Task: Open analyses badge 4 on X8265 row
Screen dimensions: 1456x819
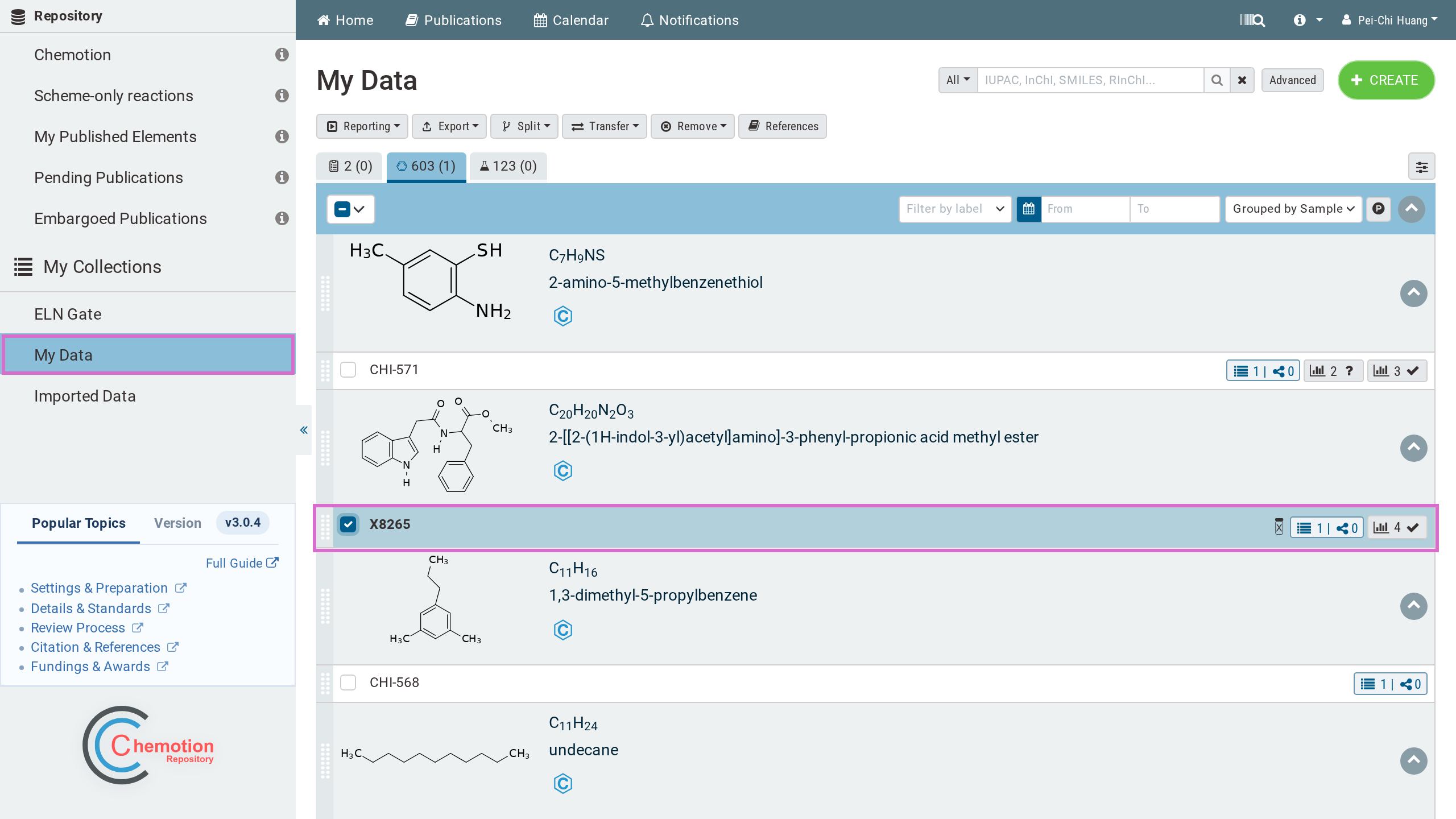Action: (x=1396, y=528)
